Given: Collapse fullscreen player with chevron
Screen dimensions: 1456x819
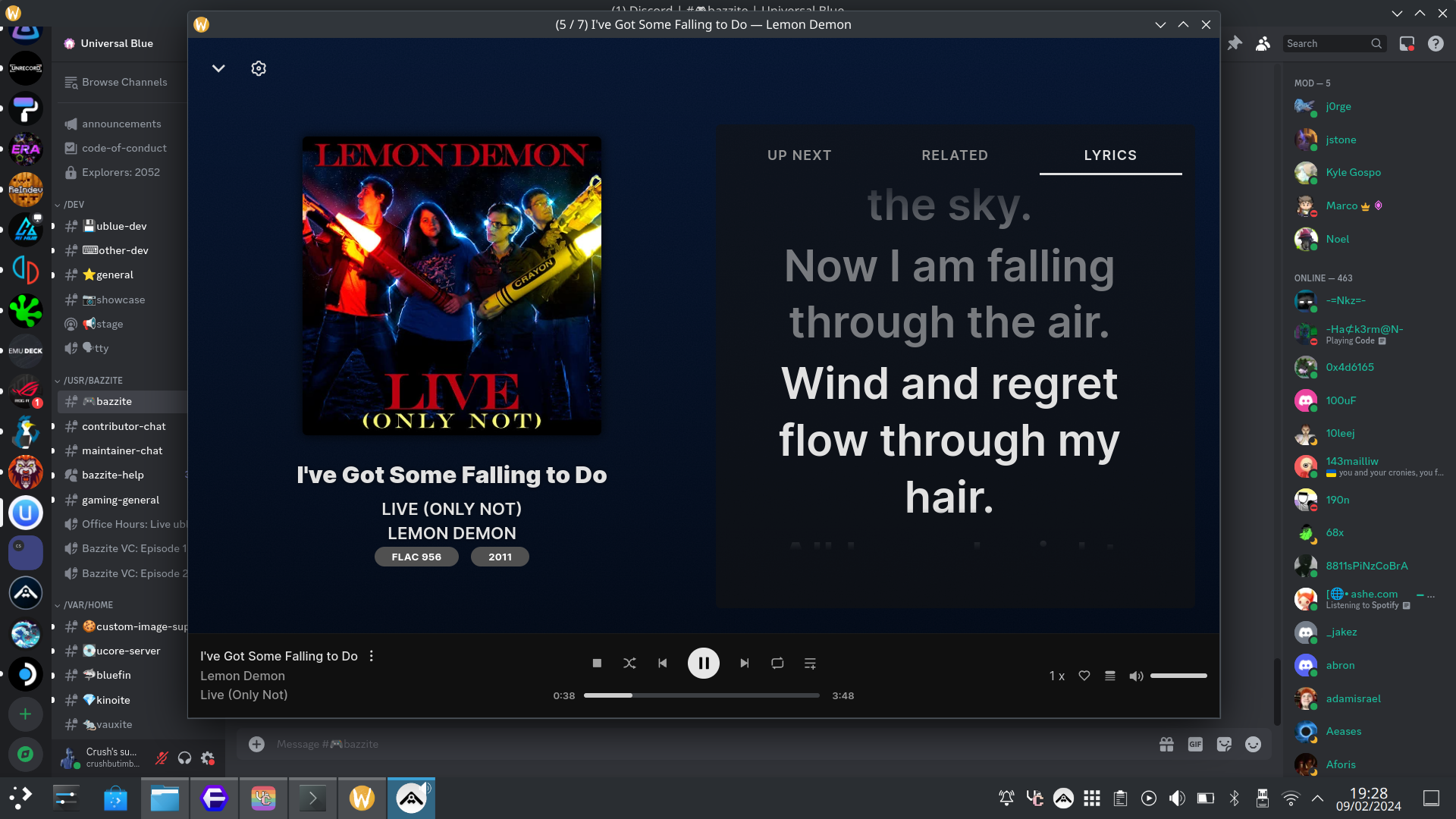Looking at the screenshot, I should click(218, 68).
